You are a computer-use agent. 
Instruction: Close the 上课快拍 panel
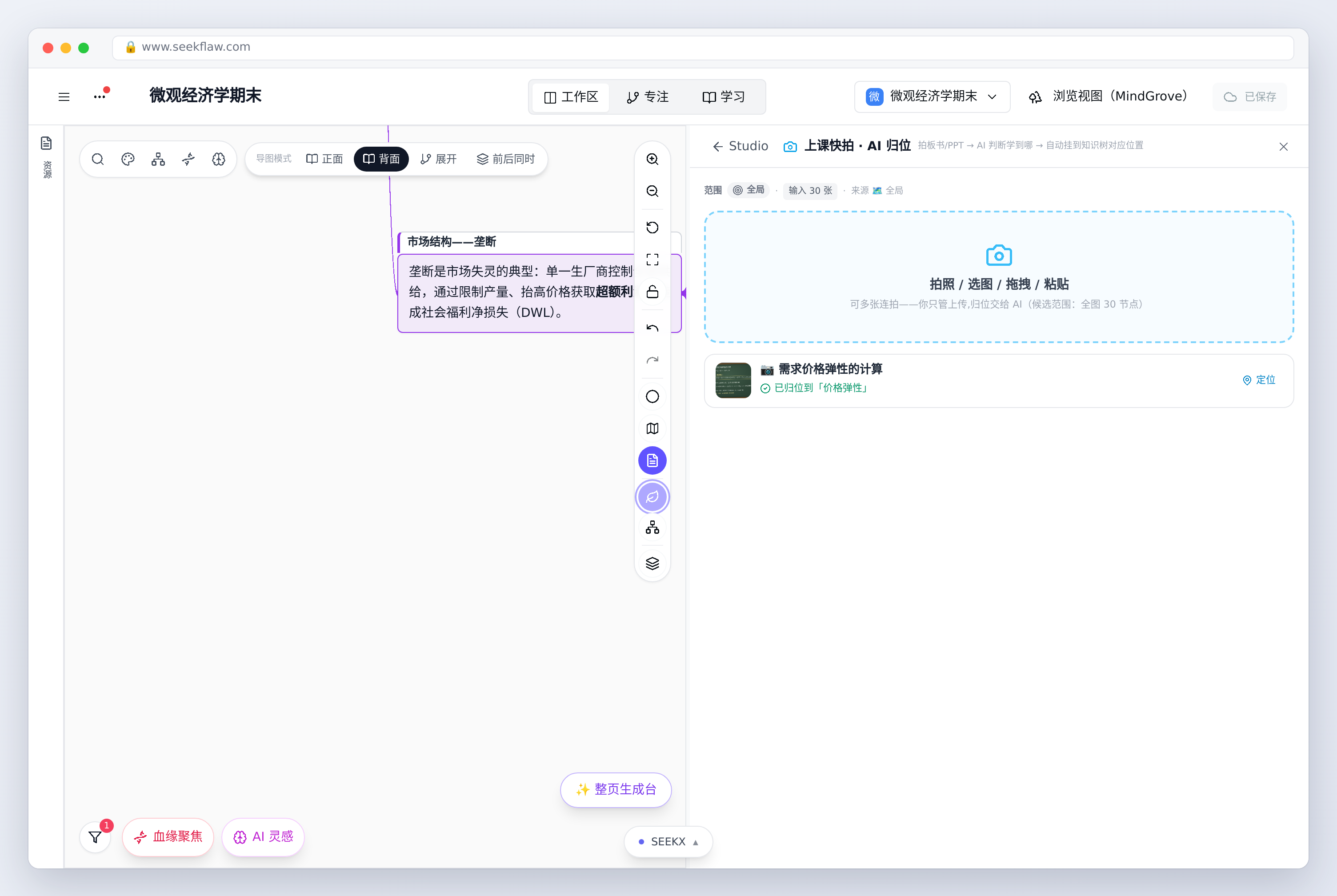(x=1283, y=147)
